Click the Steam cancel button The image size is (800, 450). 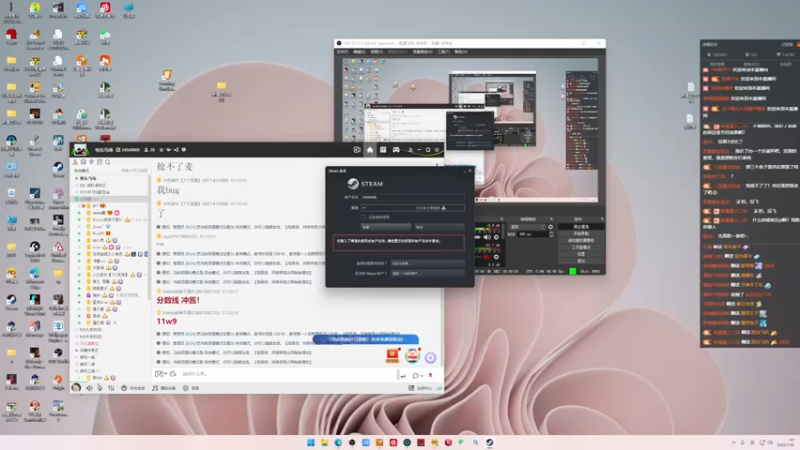point(439,227)
